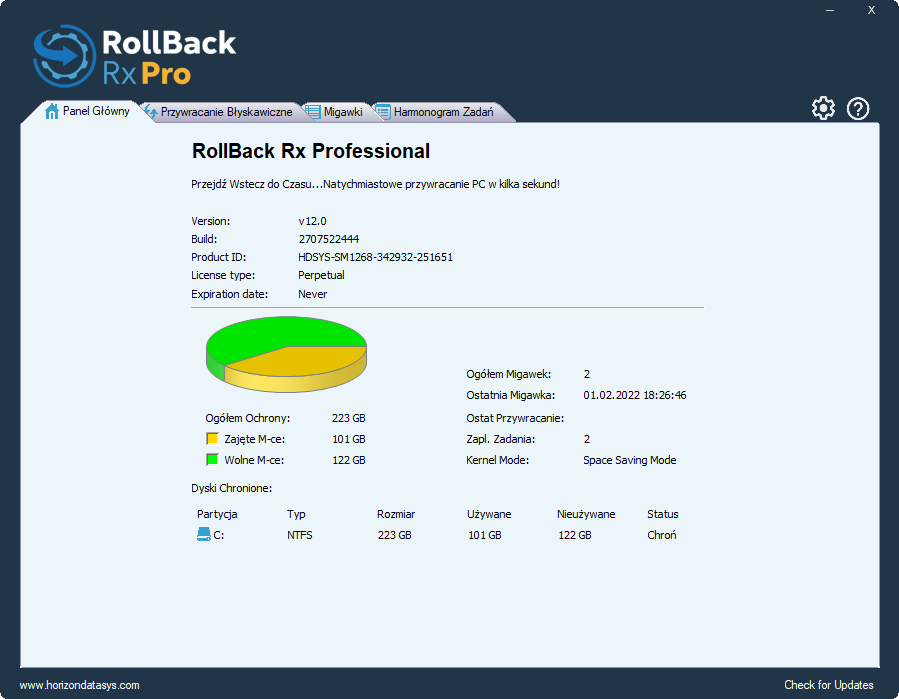Close the RollBack Rx window
Image resolution: width=899 pixels, height=699 pixels.
pos(871,10)
